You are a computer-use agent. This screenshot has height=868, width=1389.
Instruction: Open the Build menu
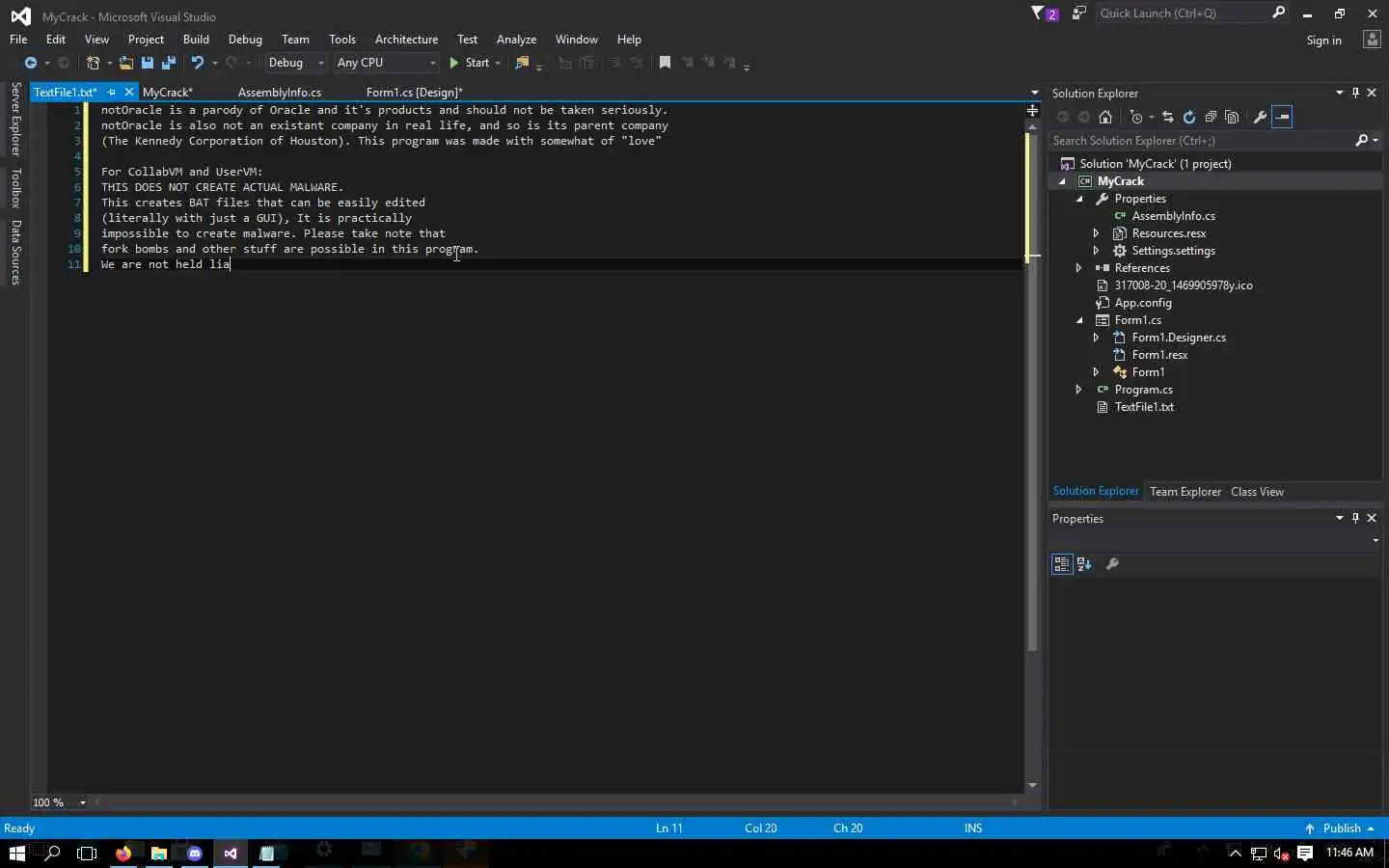[x=196, y=40]
